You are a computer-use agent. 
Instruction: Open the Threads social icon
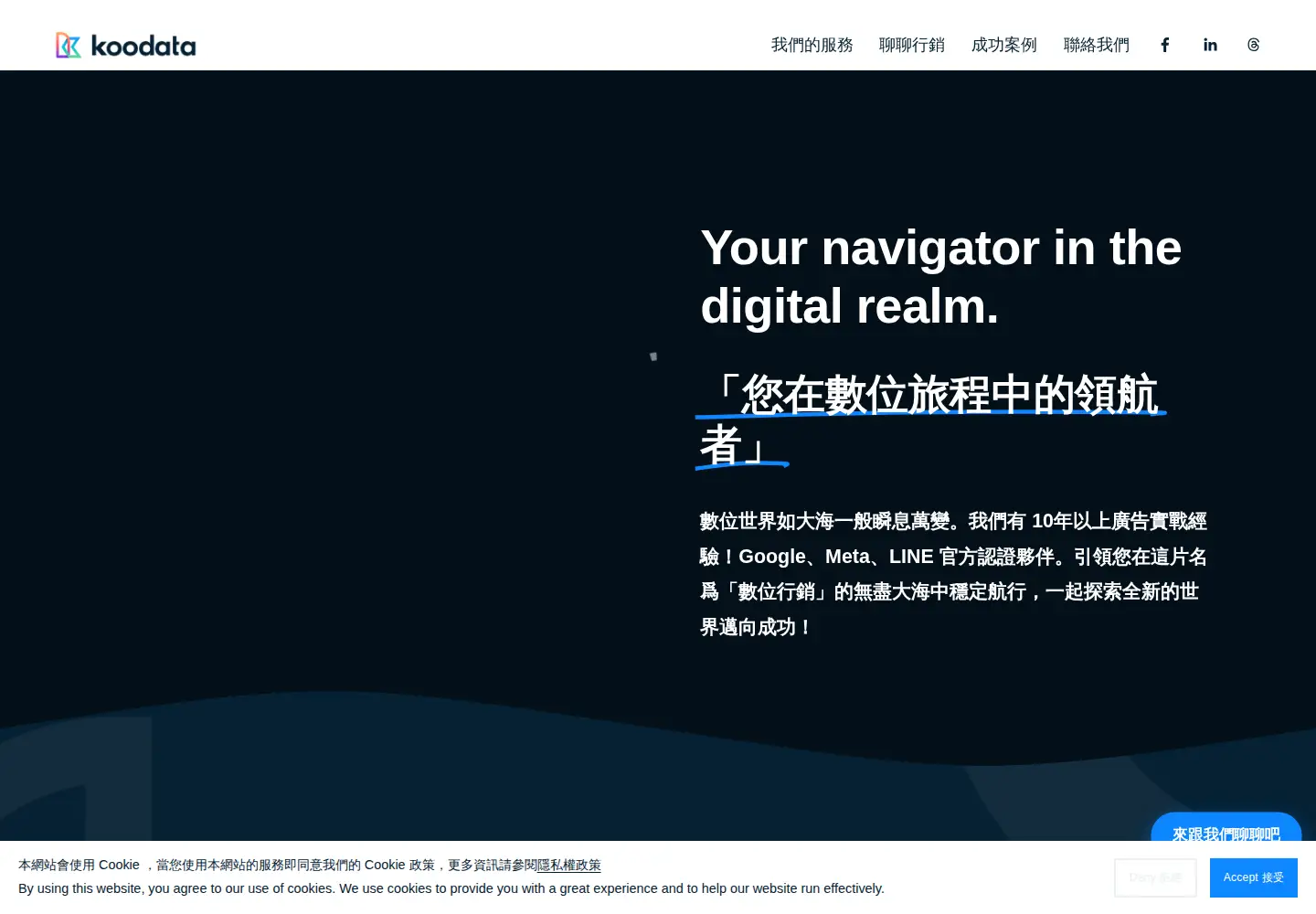[x=1254, y=45]
